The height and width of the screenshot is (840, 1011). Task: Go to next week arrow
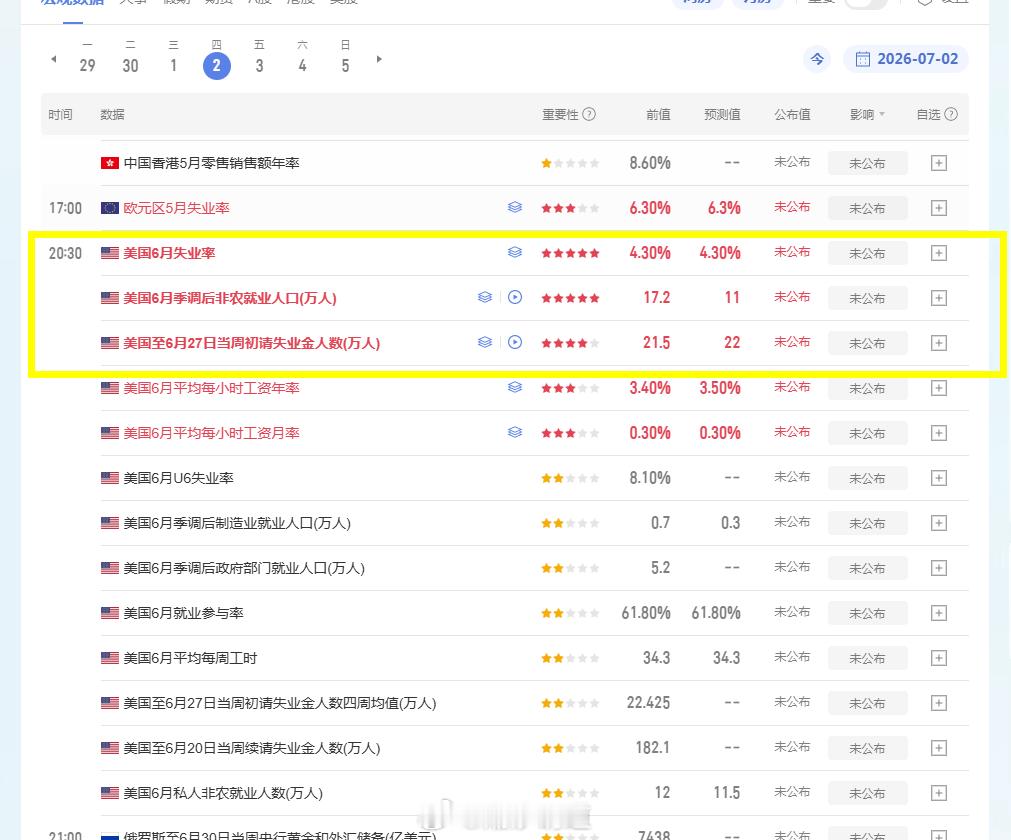[x=379, y=59]
